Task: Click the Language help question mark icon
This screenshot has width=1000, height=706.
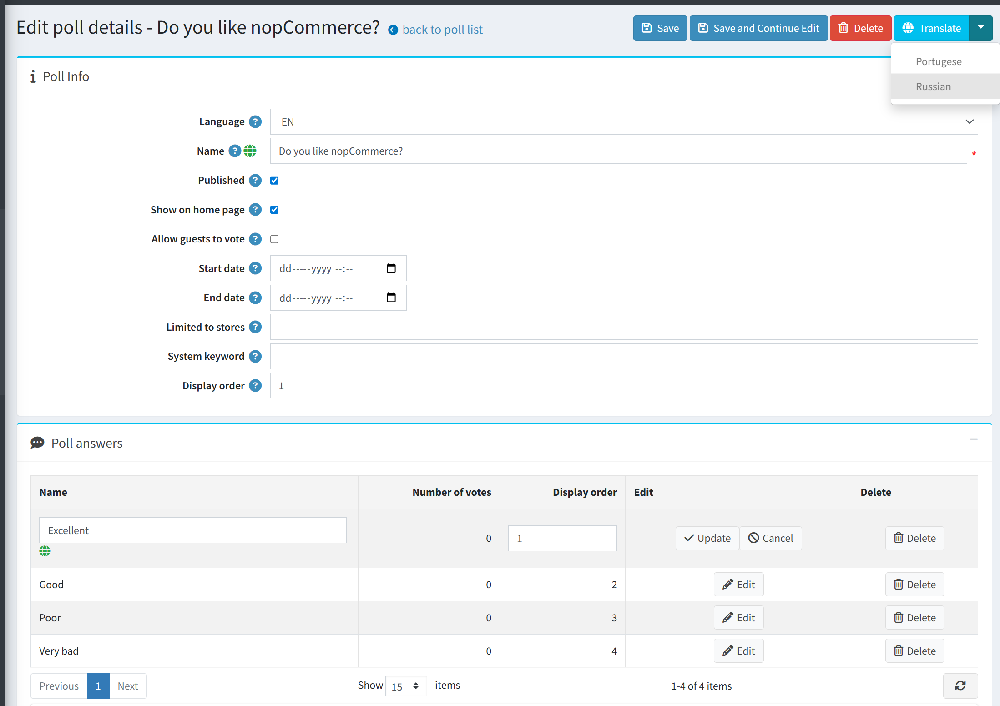Action: pyautogui.click(x=255, y=122)
